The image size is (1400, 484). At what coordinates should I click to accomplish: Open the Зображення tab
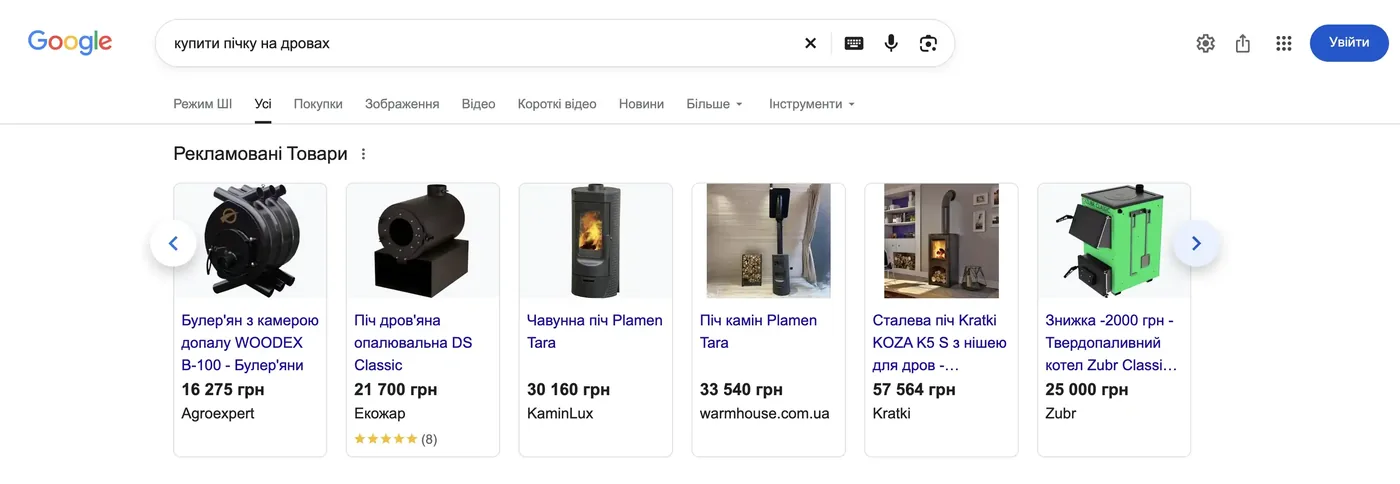tap(402, 104)
